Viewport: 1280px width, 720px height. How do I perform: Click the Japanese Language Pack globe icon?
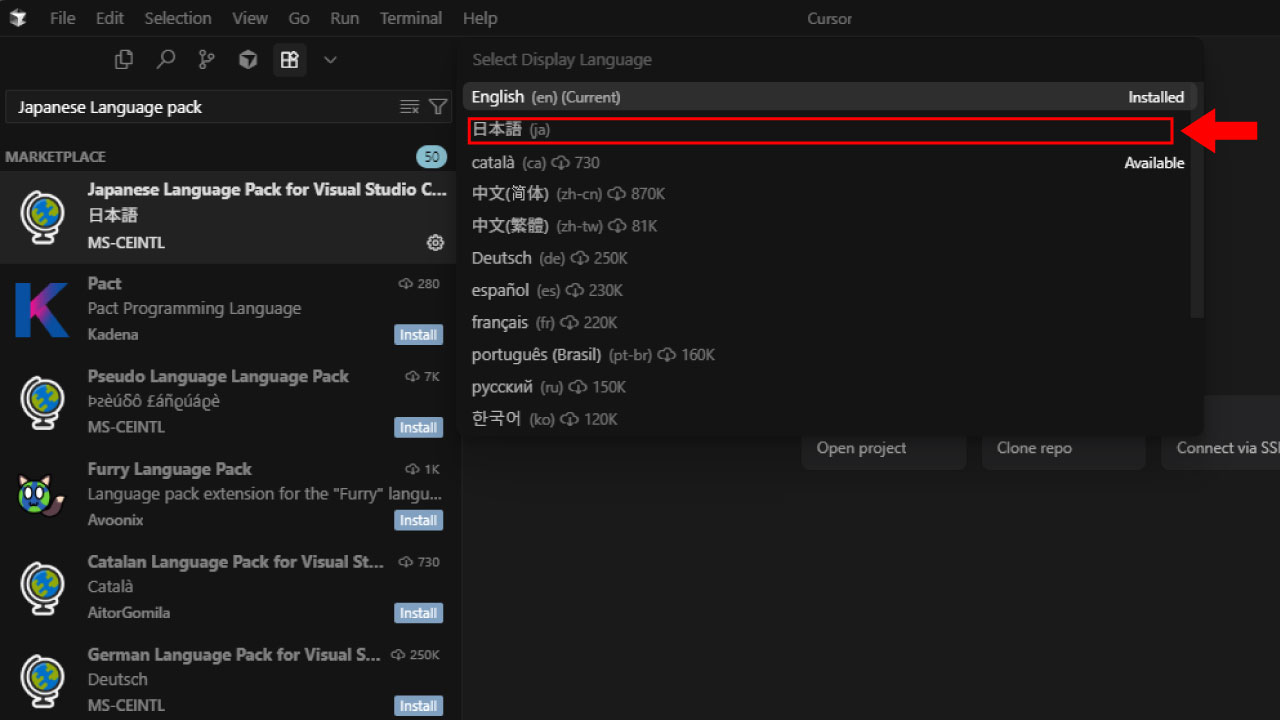coord(42,216)
